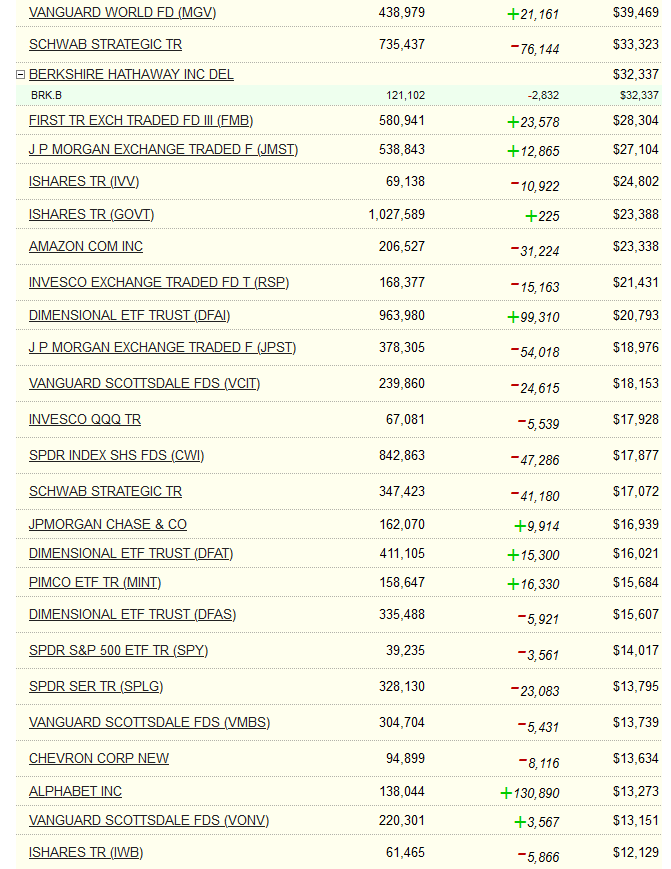This screenshot has height=869, width=671.
Task: Select GOVT change value +225
Action: coord(542,216)
